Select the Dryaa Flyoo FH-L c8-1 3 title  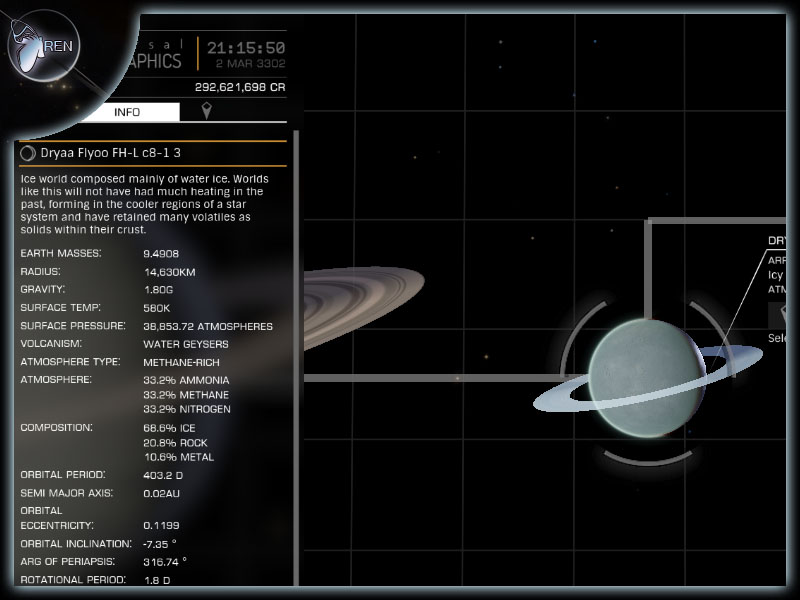(x=111, y=153)
